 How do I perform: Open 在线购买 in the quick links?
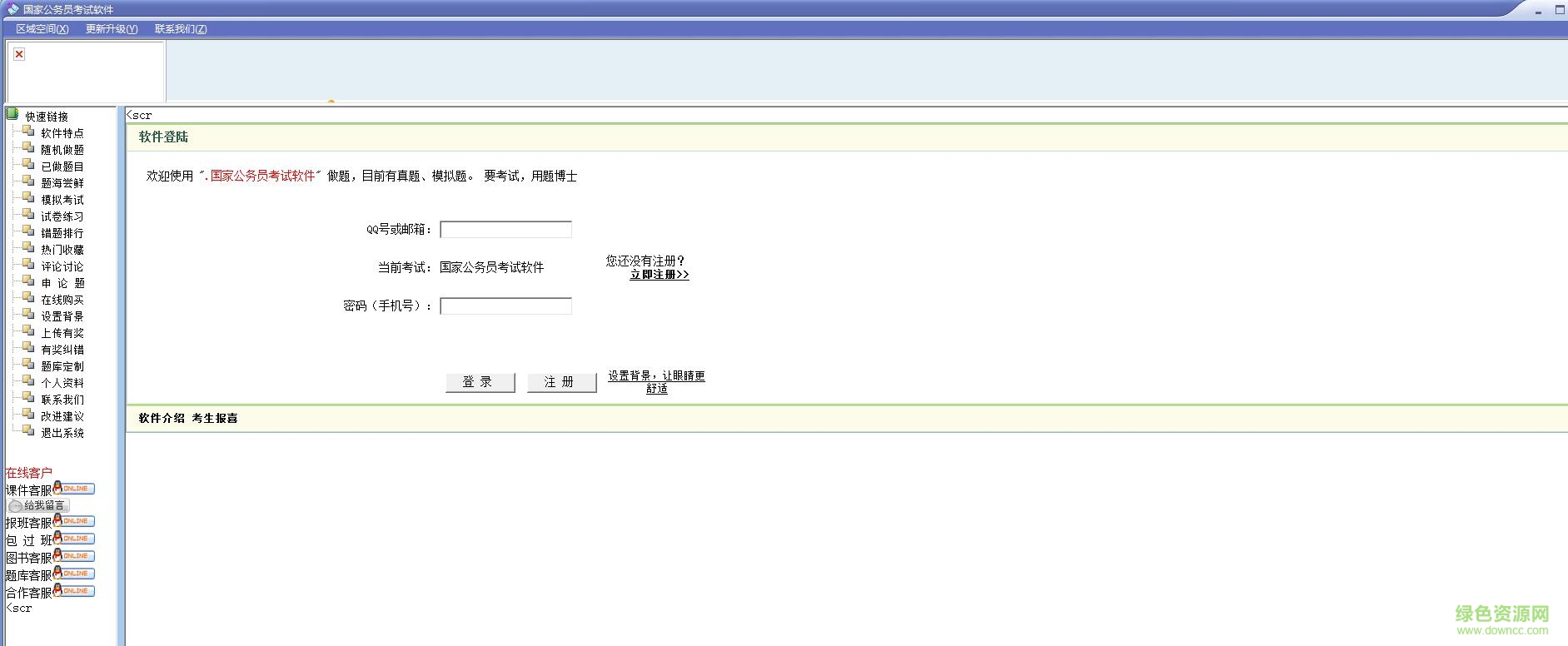62,300
